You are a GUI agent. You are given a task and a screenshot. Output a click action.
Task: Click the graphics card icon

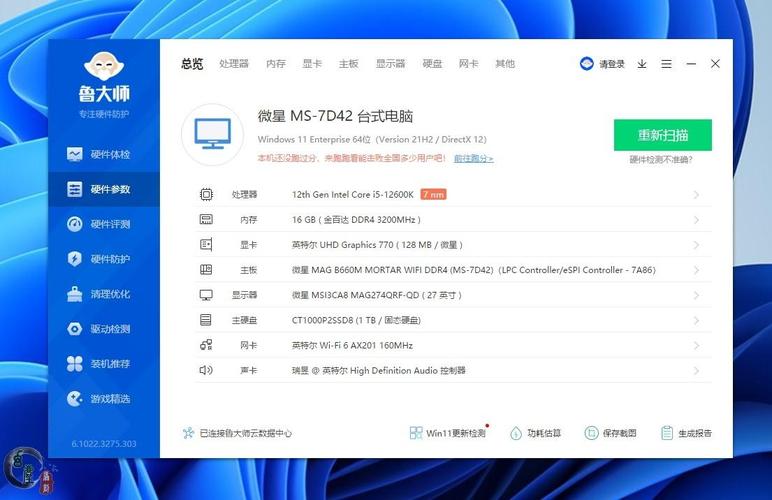[206, 245]
